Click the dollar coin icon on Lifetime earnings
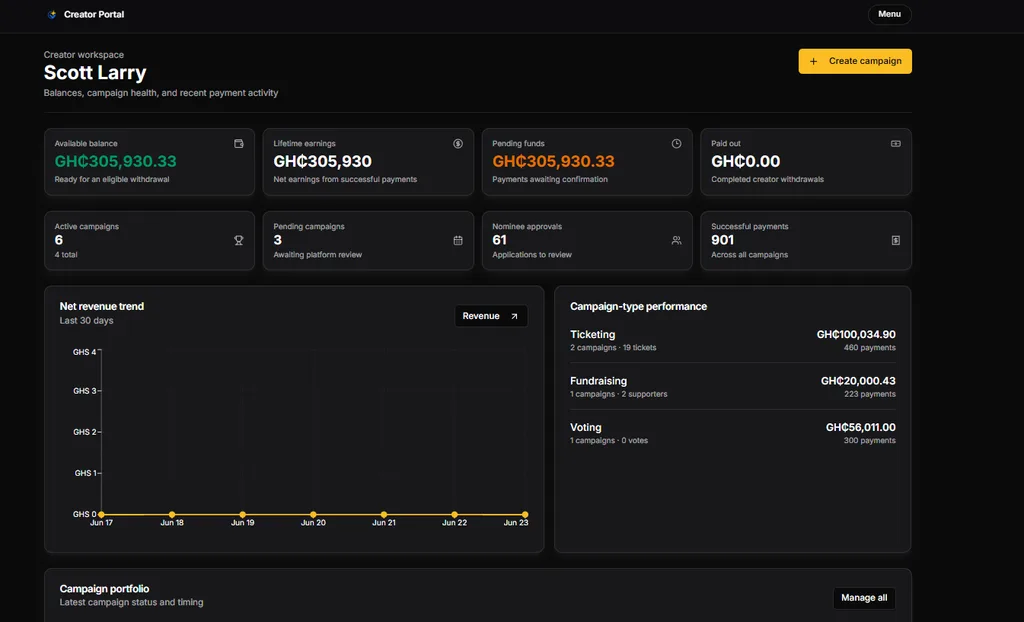The height and width of the screenshot is (622, 1024). pyautogui.click(x=458, y=144)
